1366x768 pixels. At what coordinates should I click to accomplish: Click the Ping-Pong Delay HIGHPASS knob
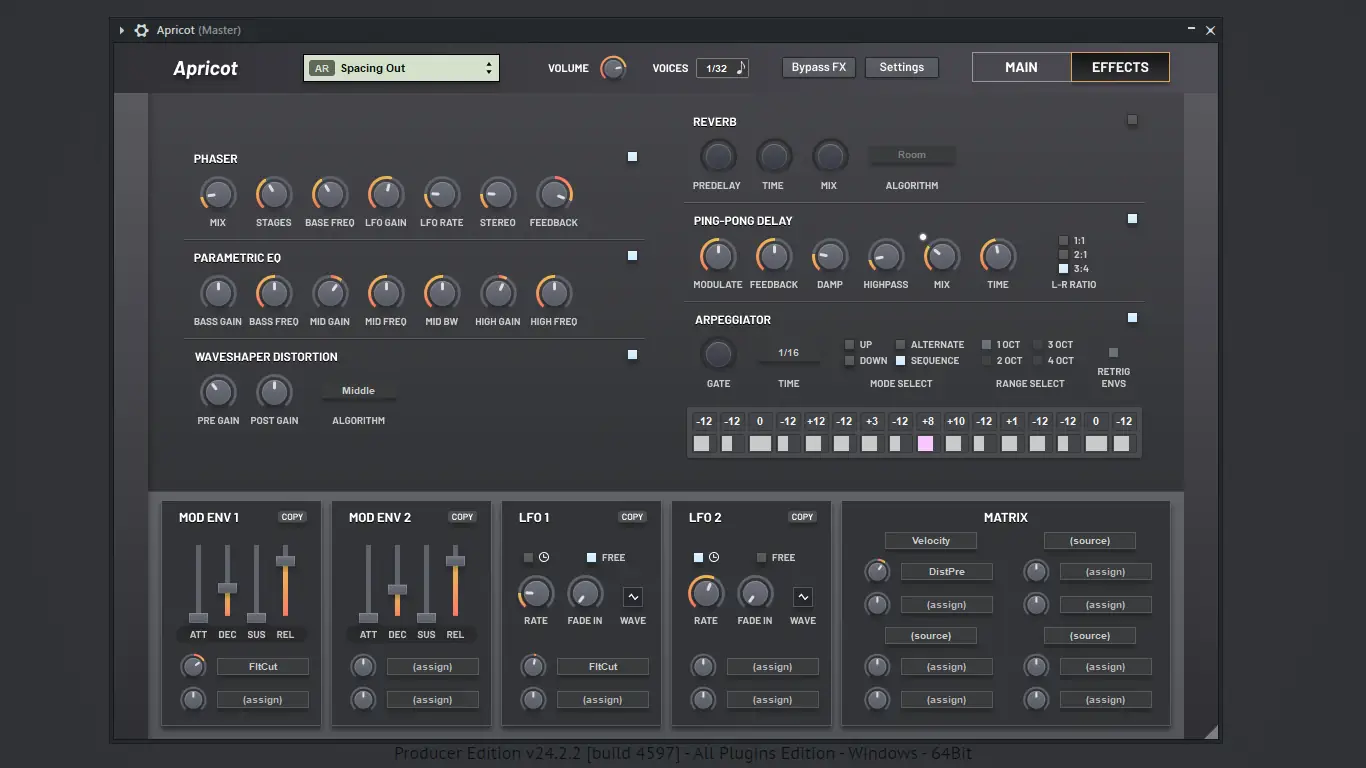886,256
